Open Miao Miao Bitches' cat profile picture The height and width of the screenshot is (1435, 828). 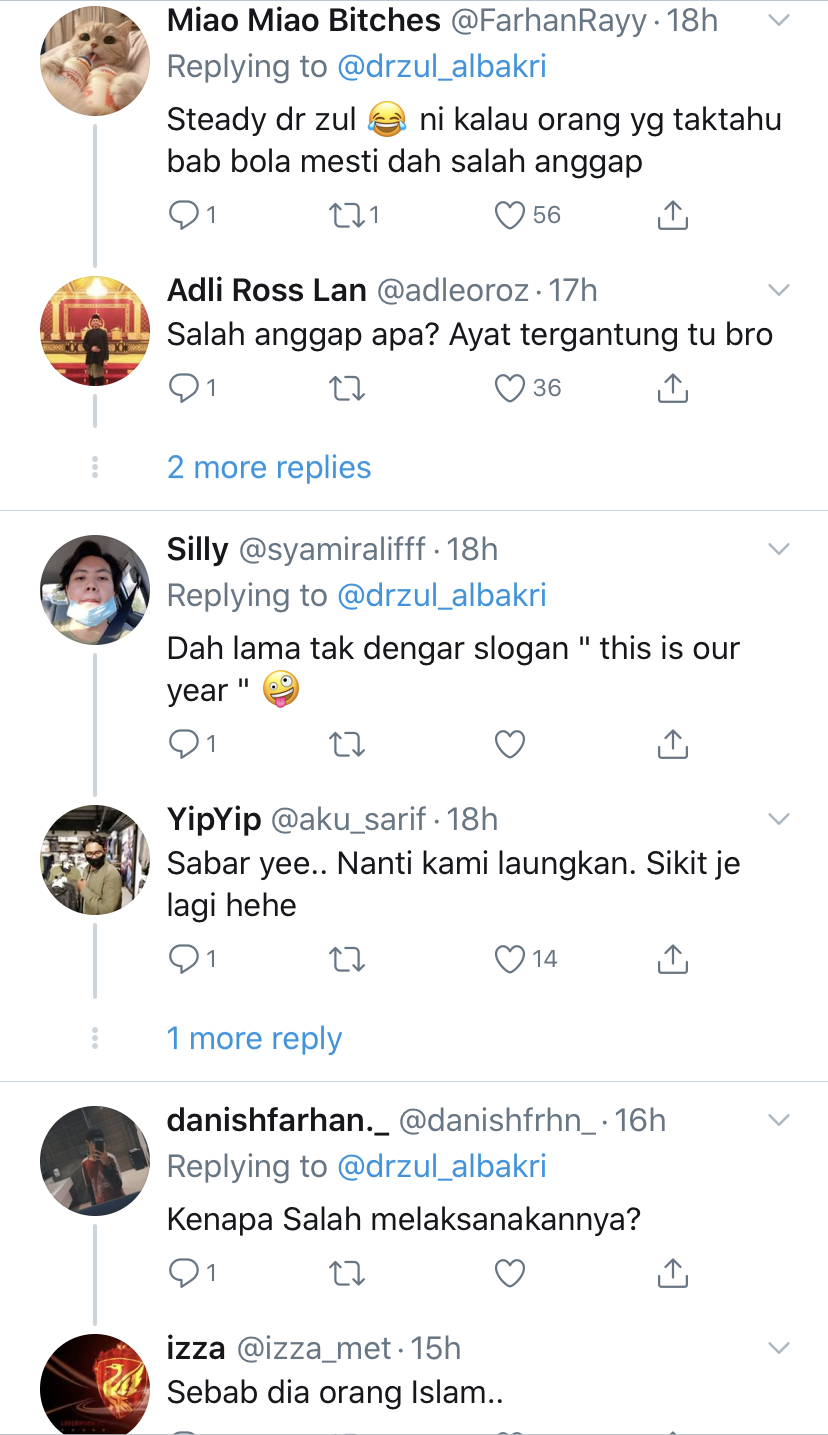pyautogui.click(x=95, y=61)
